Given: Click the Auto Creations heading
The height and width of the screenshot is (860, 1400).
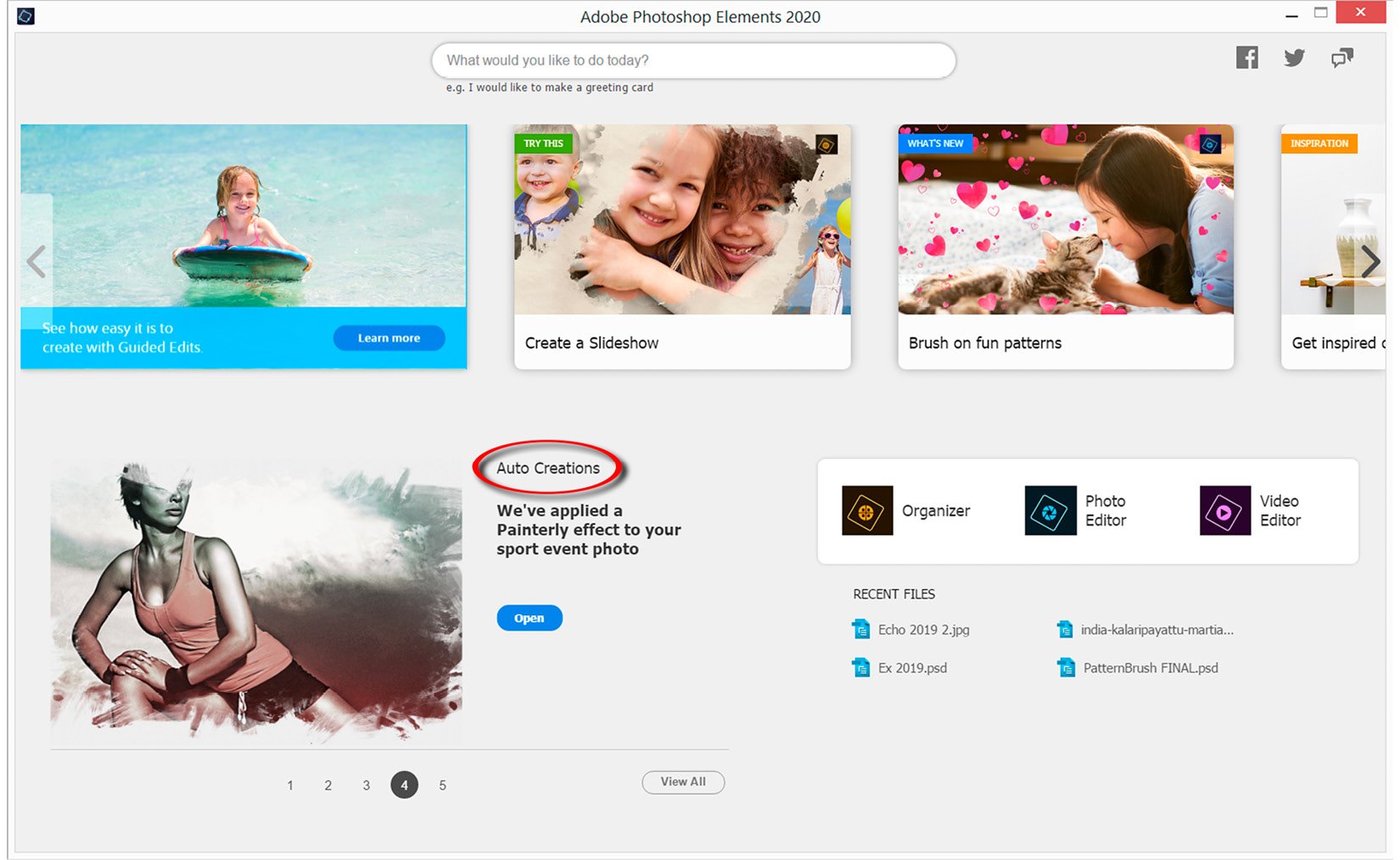Looking at the screenshot, I should click(x=548, y=468).
